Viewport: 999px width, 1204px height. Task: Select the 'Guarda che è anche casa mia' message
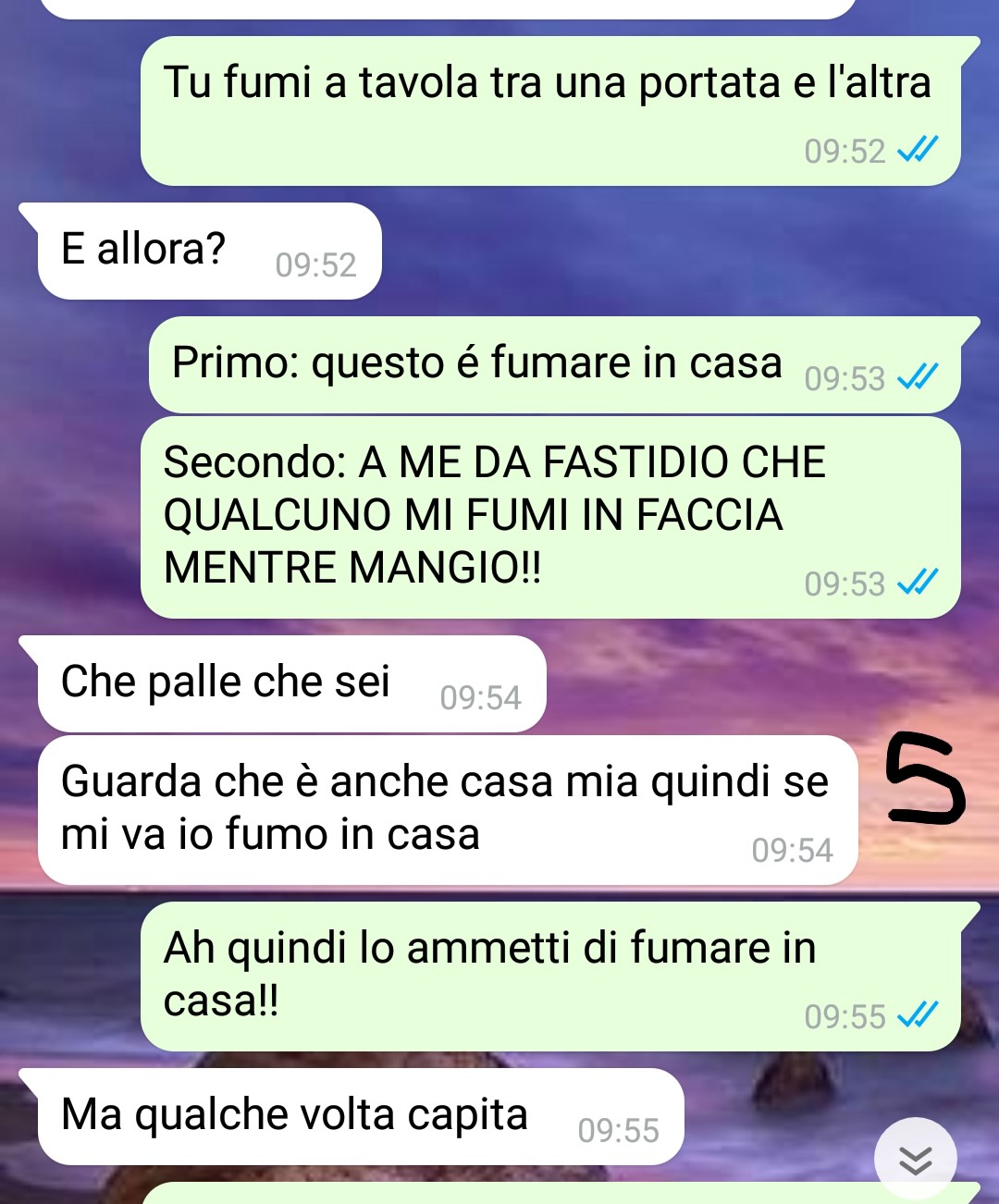point(448,809)
